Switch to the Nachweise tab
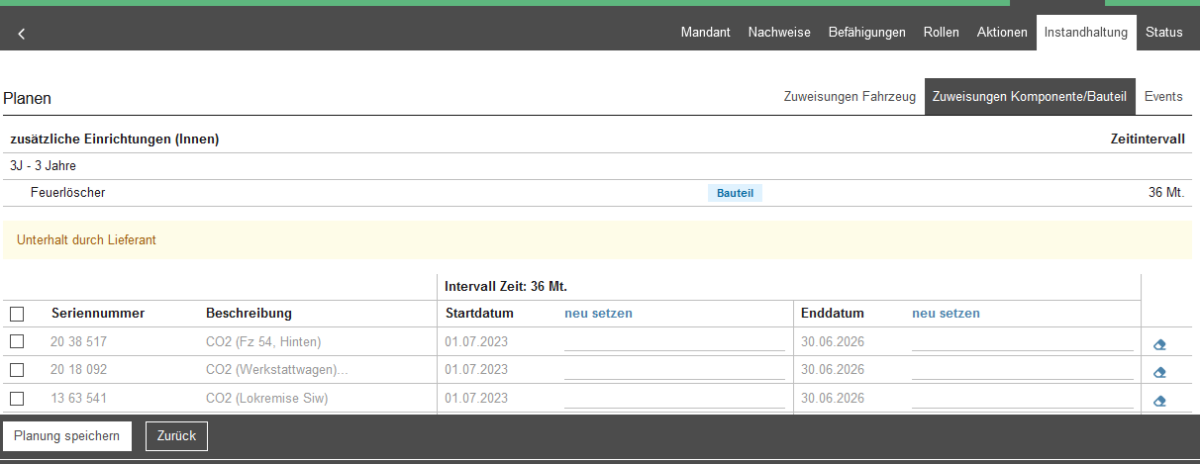 [779, 32]
